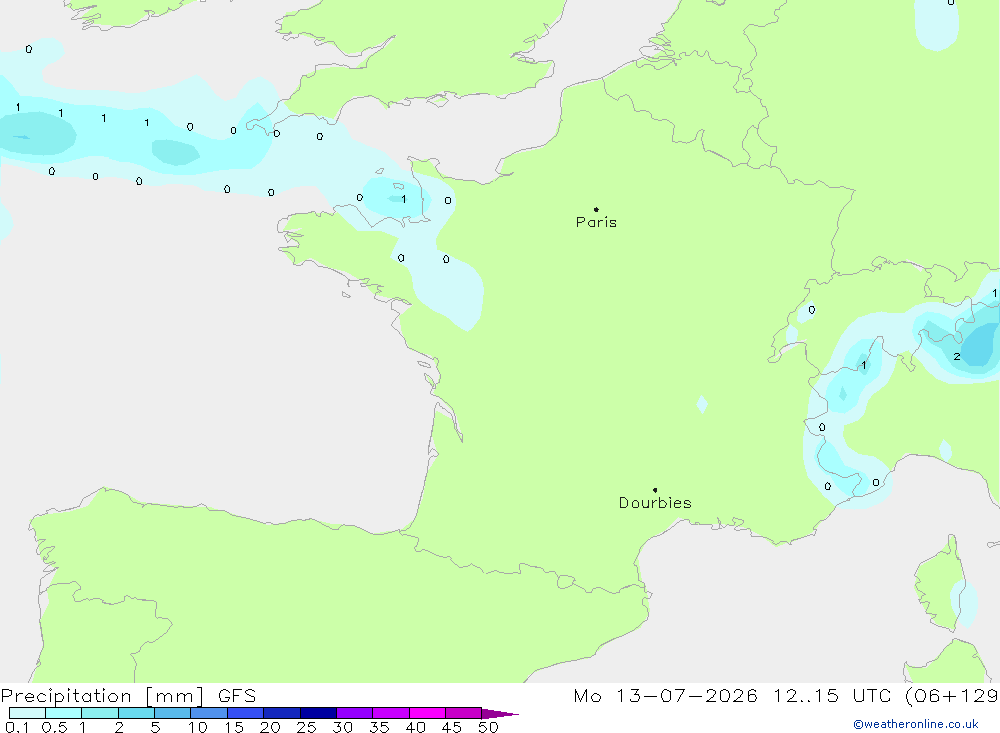Pick the 35–40 mm legend color
Viewport: 1000px width, 733px height.
(x=391, y=713)
